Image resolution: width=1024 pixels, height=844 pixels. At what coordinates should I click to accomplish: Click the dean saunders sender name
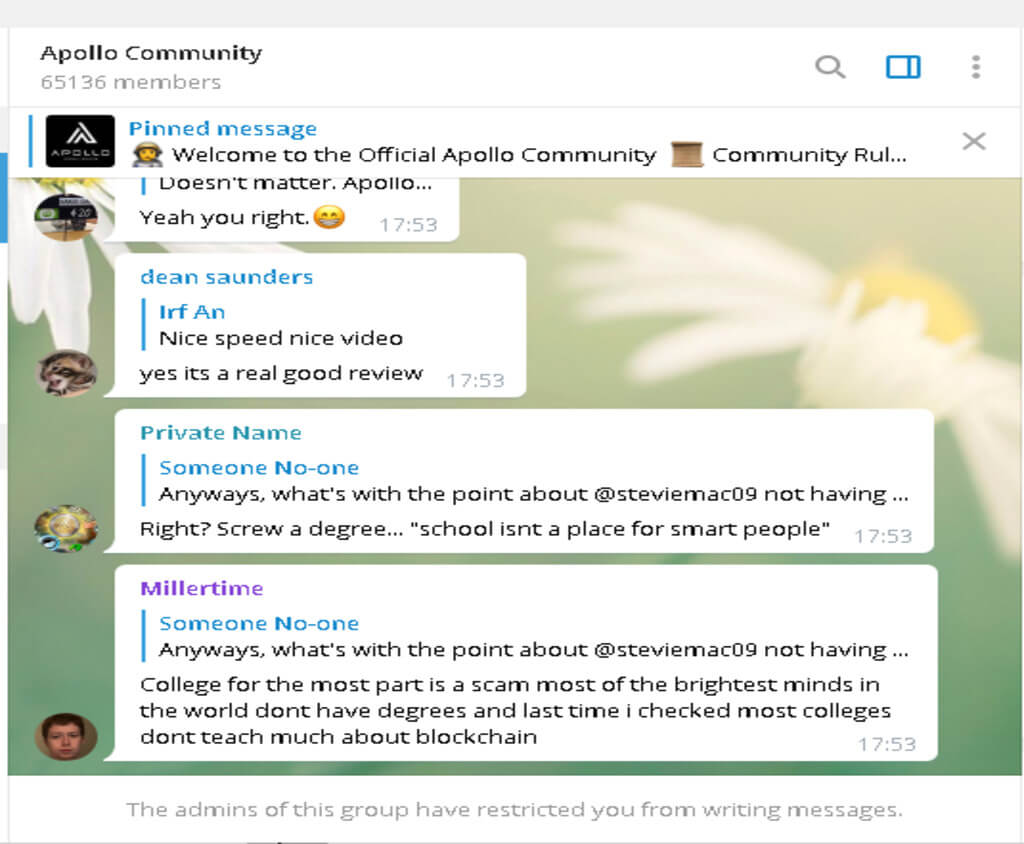coord(226,277)
